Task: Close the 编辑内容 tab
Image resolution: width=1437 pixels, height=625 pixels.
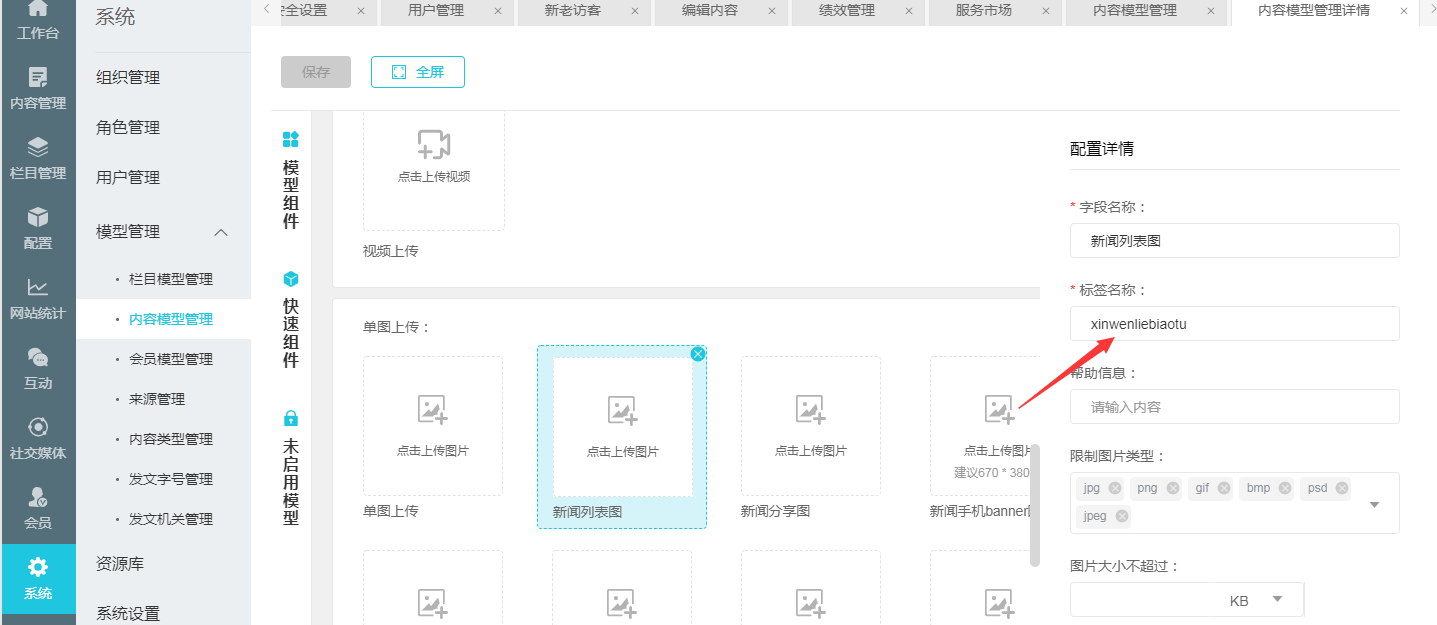Action: (x=772, y=11)
